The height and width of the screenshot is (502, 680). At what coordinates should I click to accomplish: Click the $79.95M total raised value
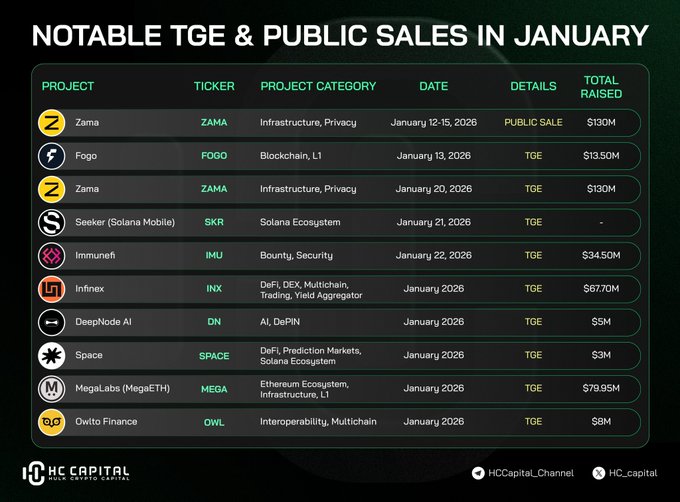[x=601, y=389]
